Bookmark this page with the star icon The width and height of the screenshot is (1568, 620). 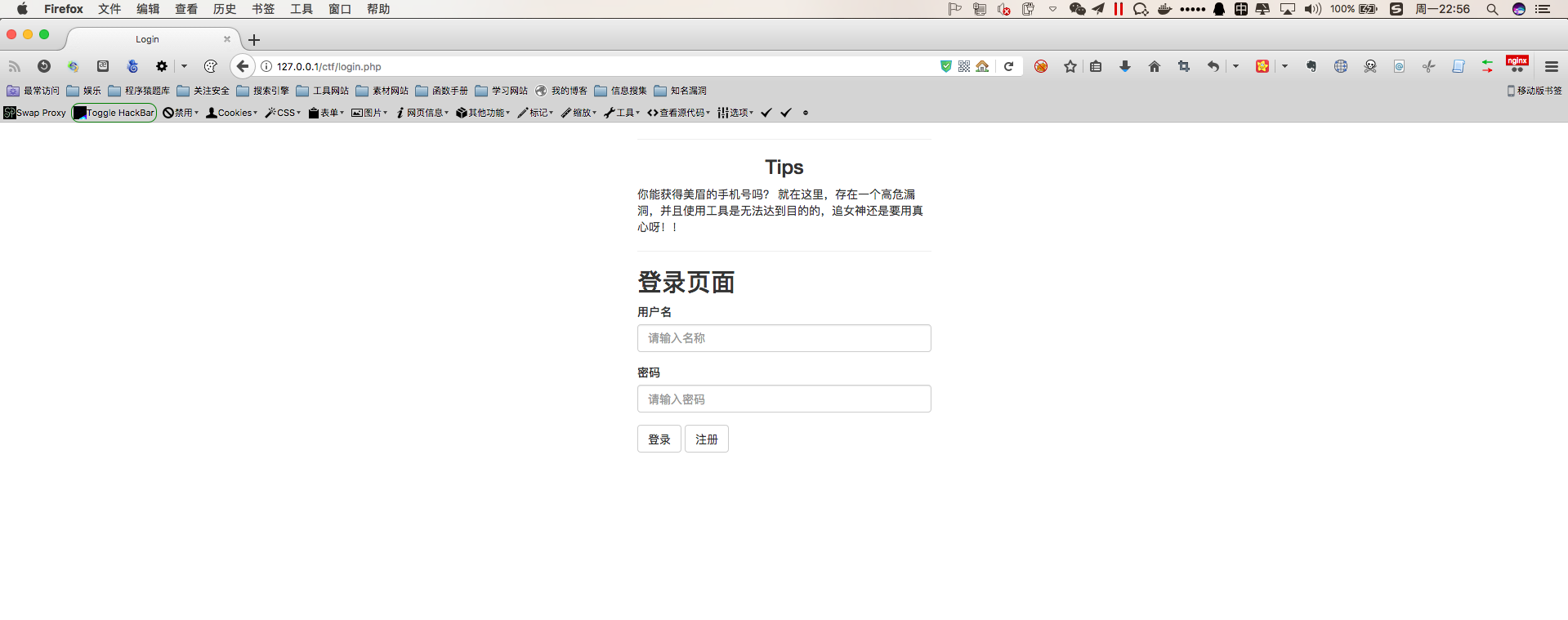[1070, 66]
